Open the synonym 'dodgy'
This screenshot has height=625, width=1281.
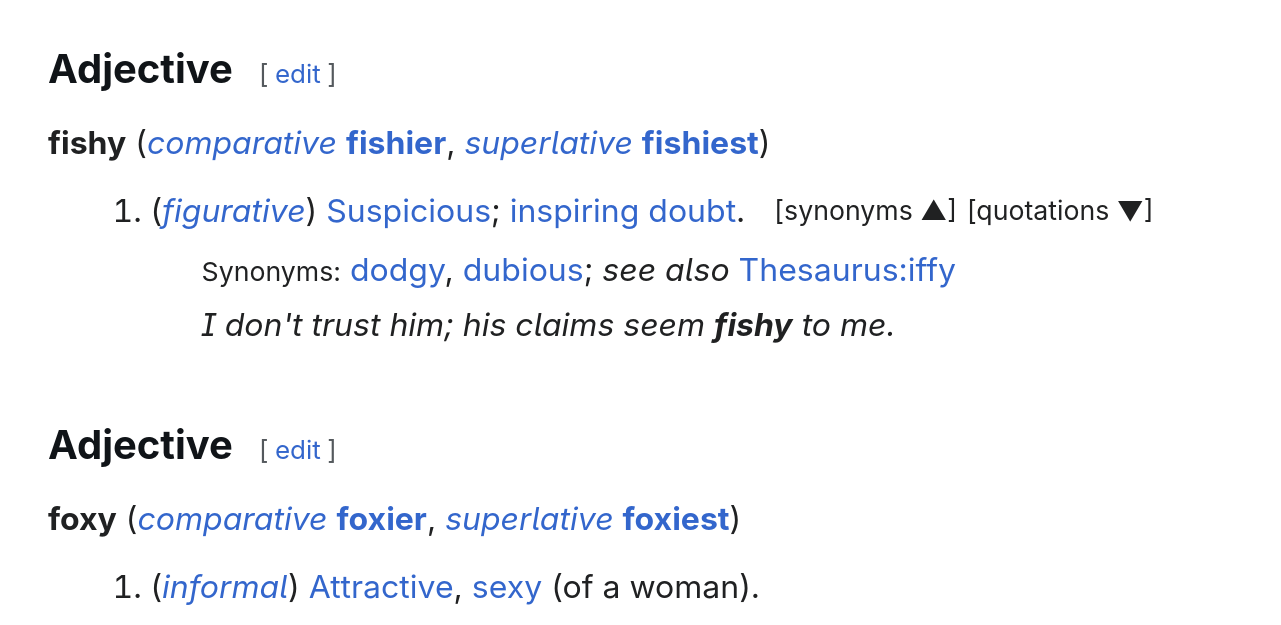coord(397,270)
